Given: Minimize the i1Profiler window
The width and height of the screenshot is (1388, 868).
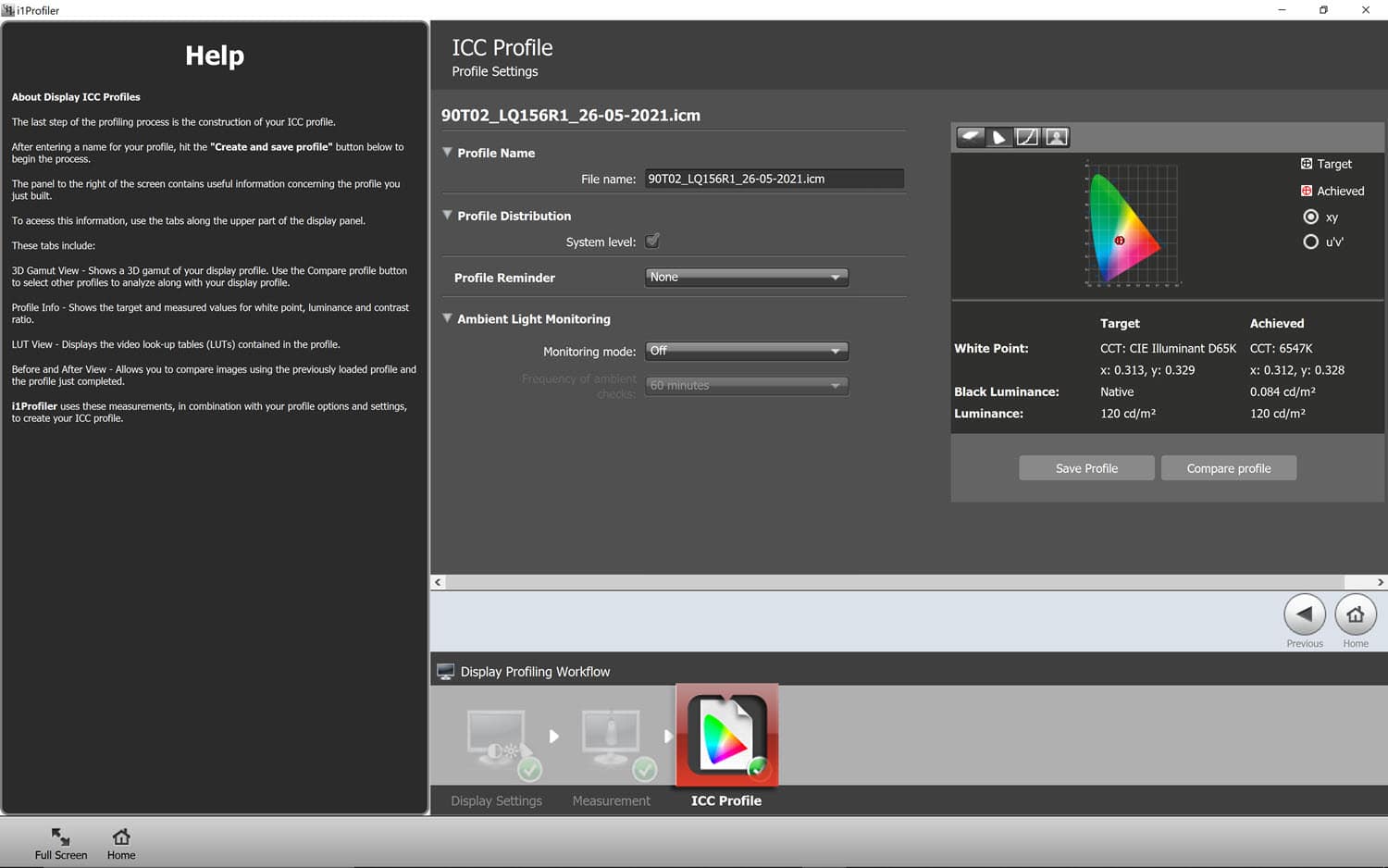Looking at the screenshot, I should click(1282, 10).
